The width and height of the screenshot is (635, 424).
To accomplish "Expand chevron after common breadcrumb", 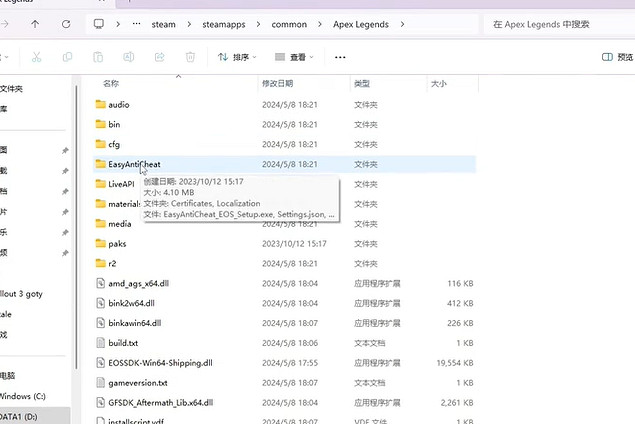I will pyautogui.click(x=320, y=24).
